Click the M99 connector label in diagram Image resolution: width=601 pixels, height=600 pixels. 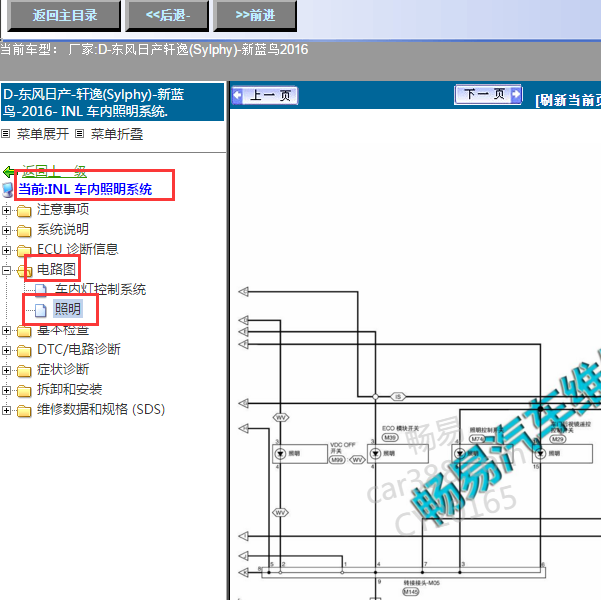click(337, 460)
